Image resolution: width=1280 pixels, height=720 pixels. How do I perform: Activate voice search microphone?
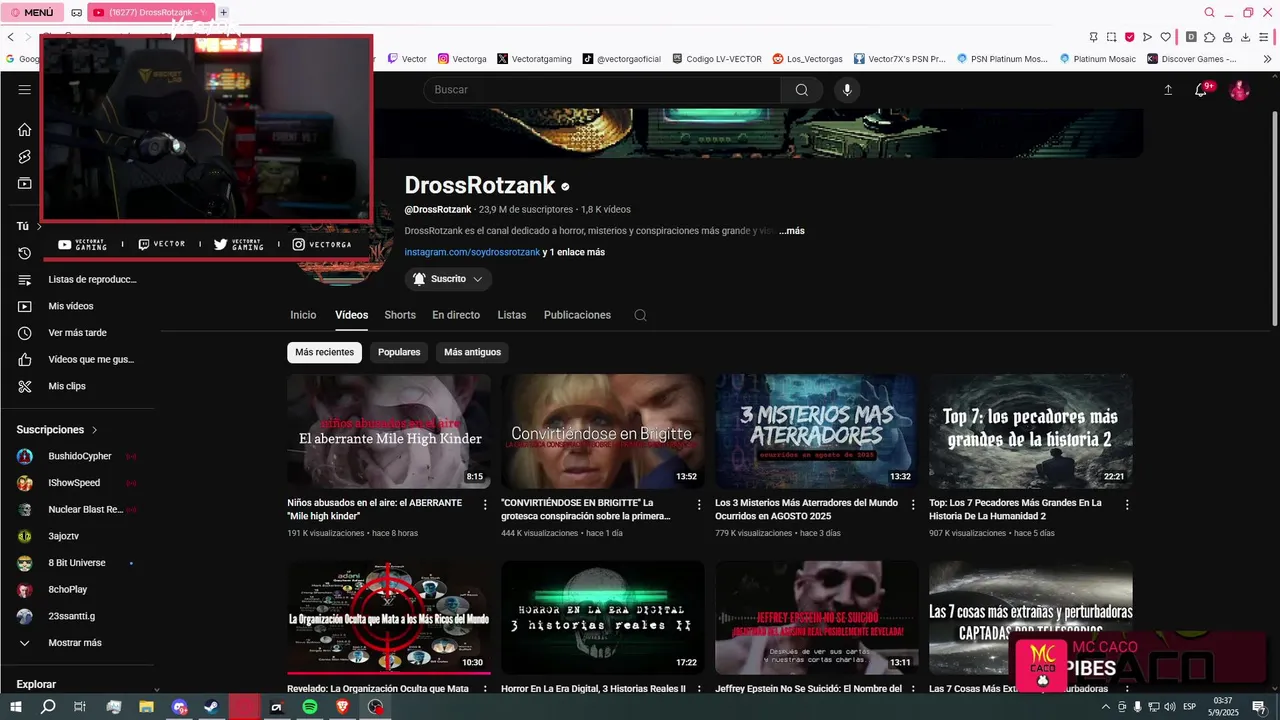[x=847, y=90]
